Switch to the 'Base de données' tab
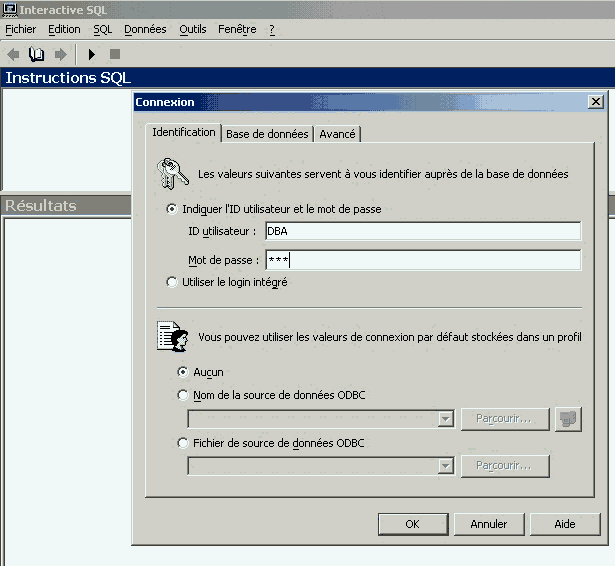 267,134
